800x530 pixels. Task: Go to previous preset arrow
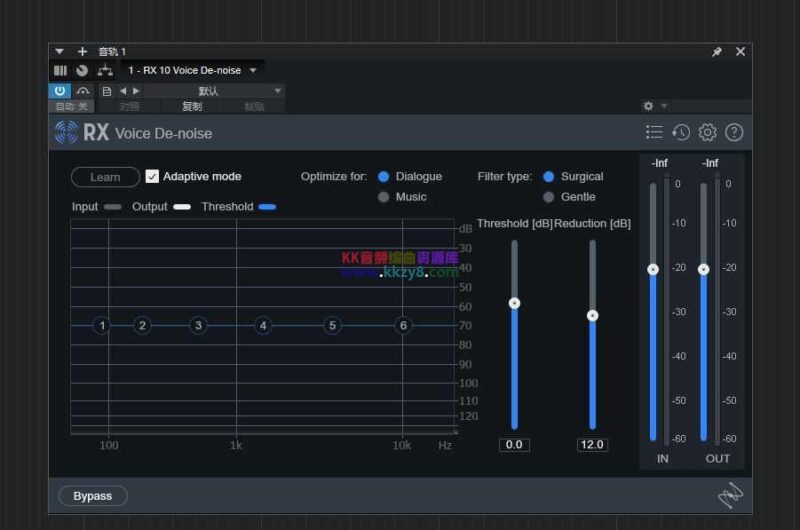(x=123, y=91)
